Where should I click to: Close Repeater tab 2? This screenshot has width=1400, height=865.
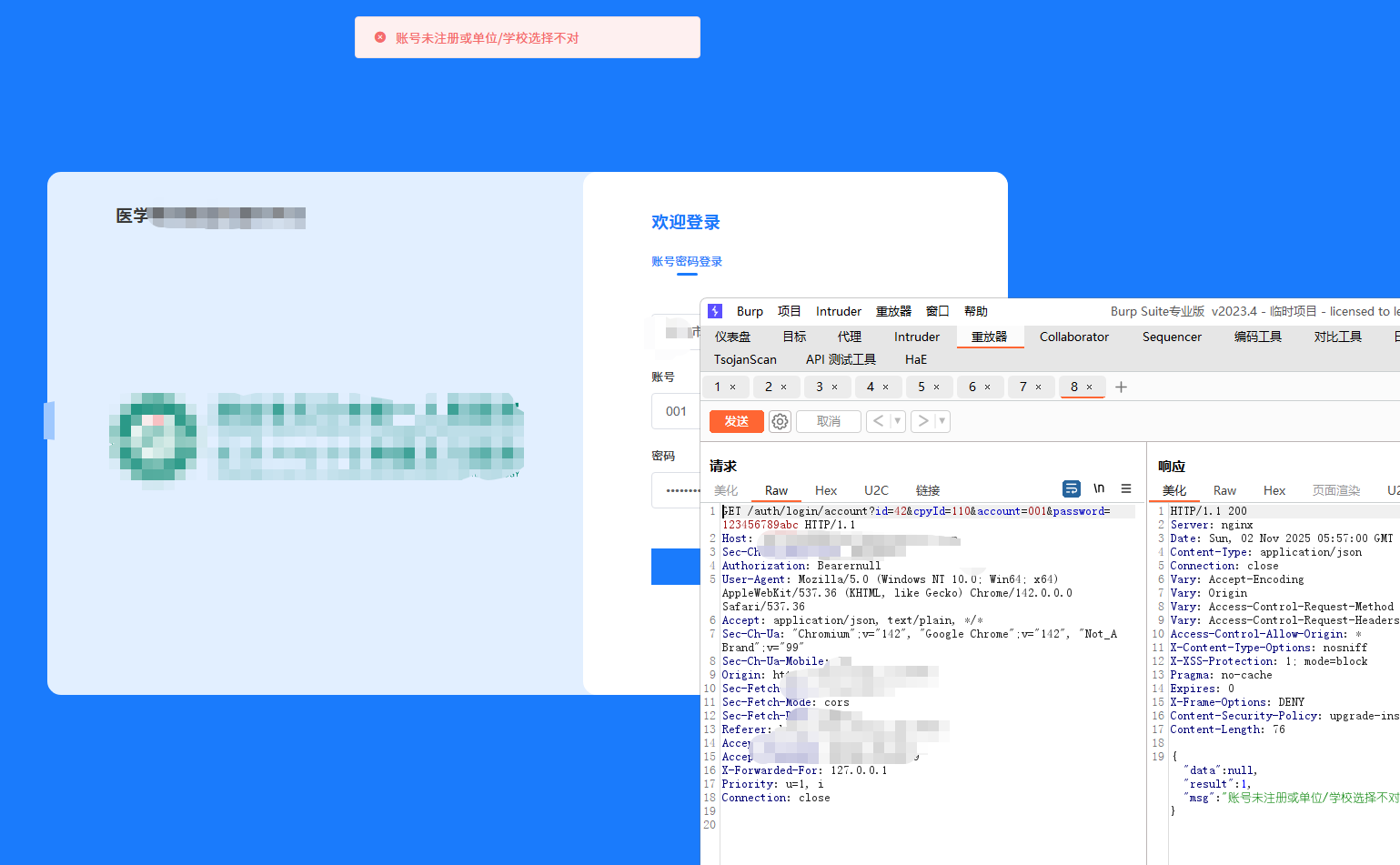coord(784,387)
